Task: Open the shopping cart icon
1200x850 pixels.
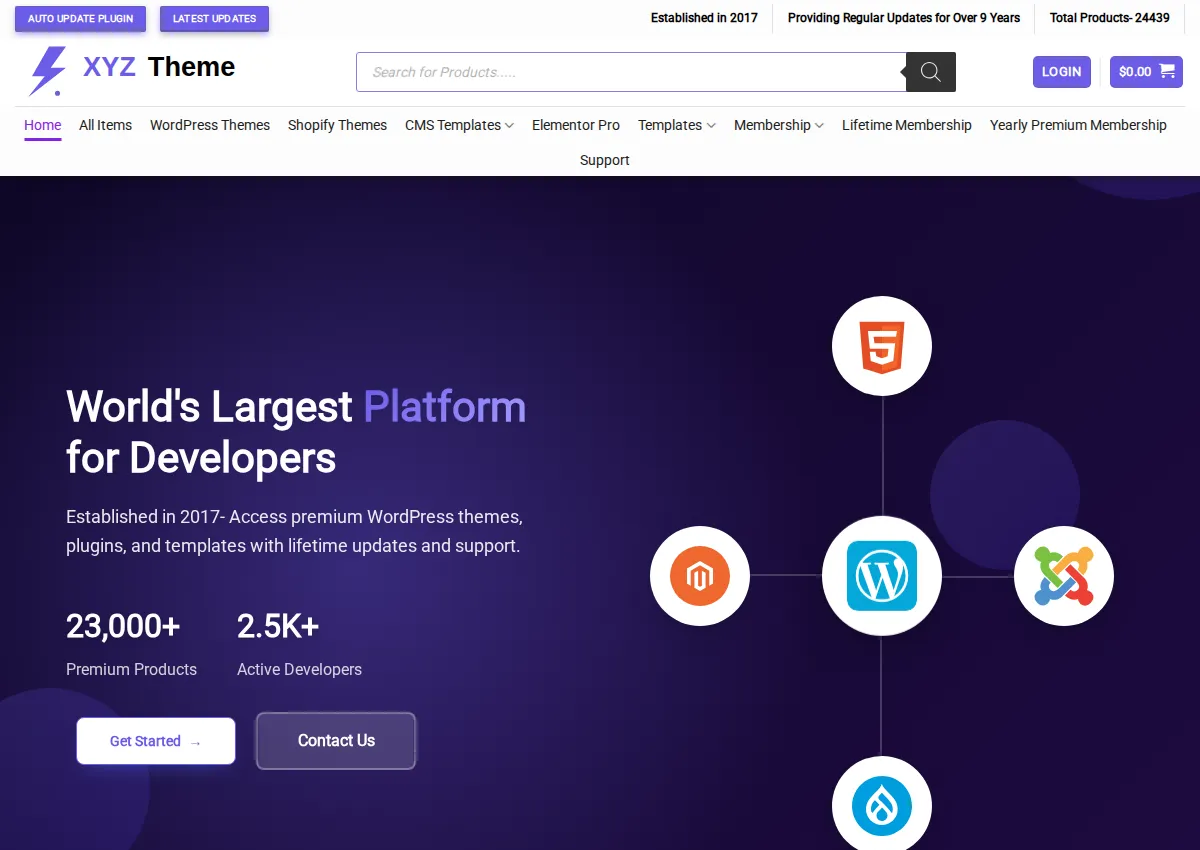Action: pyautogui.click(x=1167, y=71)
